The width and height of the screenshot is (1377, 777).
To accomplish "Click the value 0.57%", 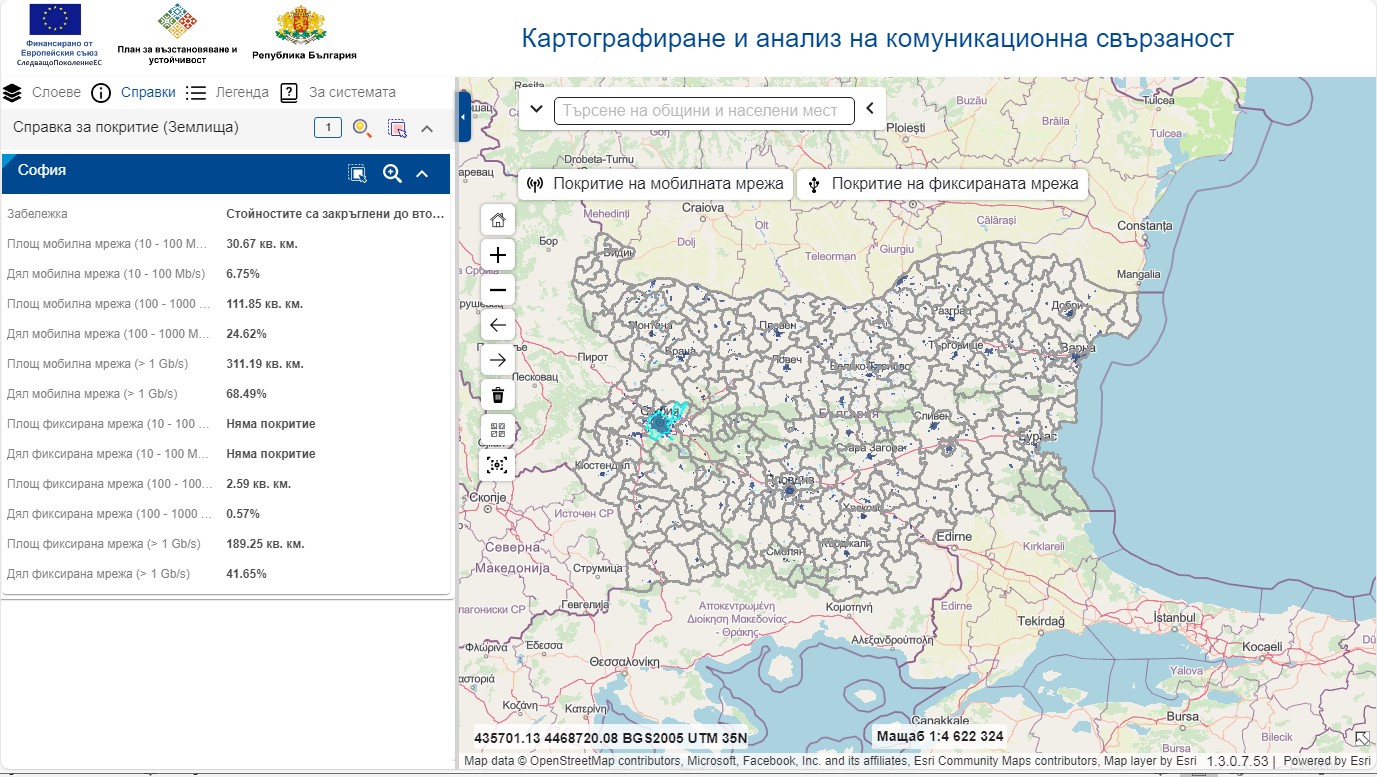I will click(x=243, y=514).
